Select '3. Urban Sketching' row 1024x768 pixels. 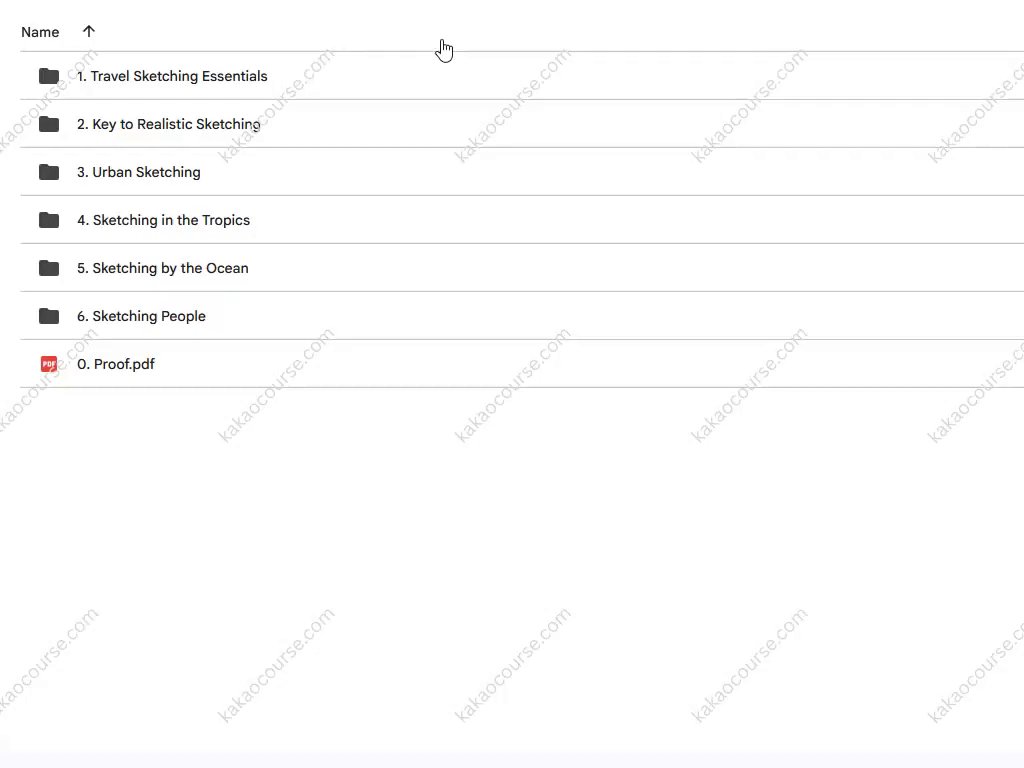pos(522,172)
